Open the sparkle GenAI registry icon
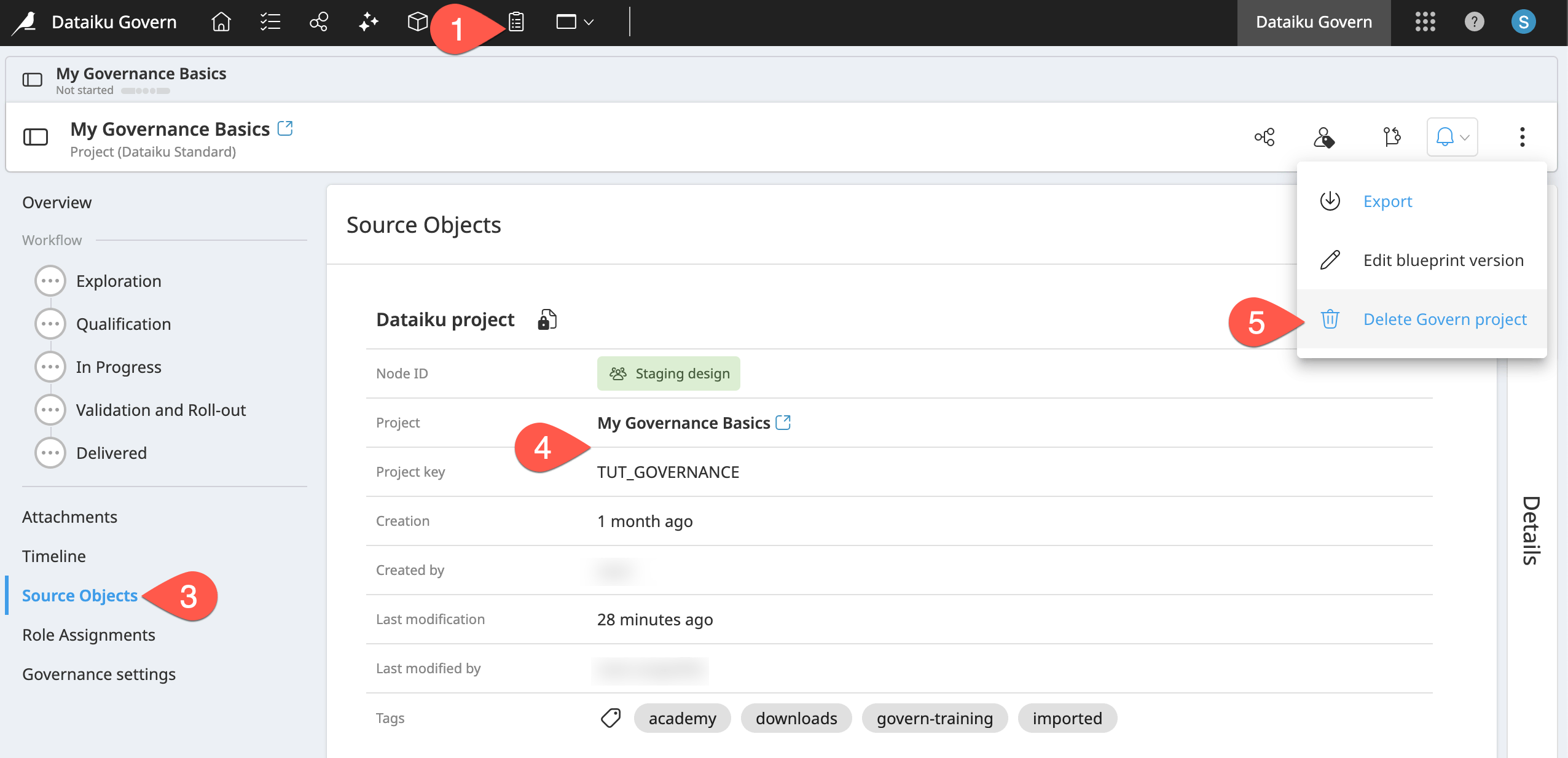This screenshot has width=1568, height=758. (x=368, y=23)
